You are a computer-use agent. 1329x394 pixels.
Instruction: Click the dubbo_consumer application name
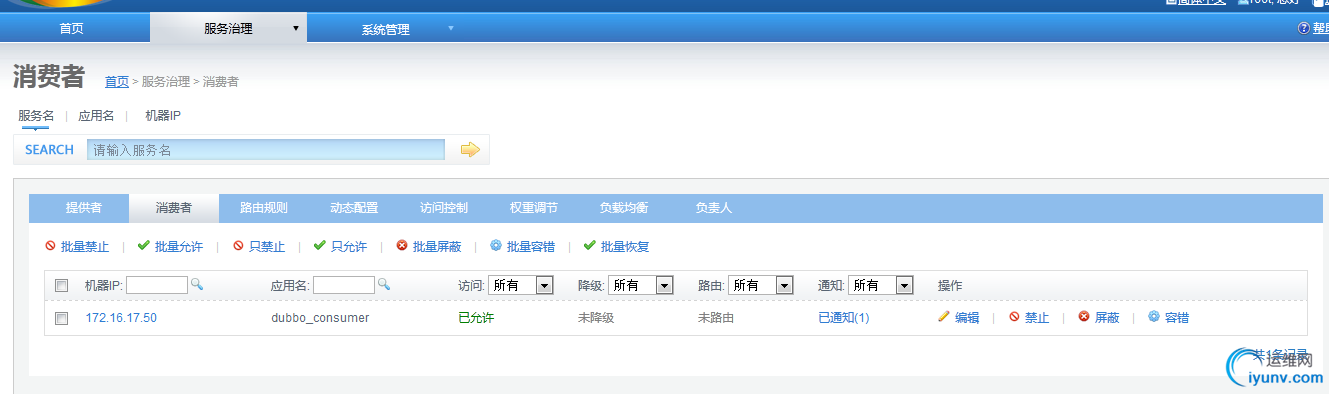(x=320, y=318)
